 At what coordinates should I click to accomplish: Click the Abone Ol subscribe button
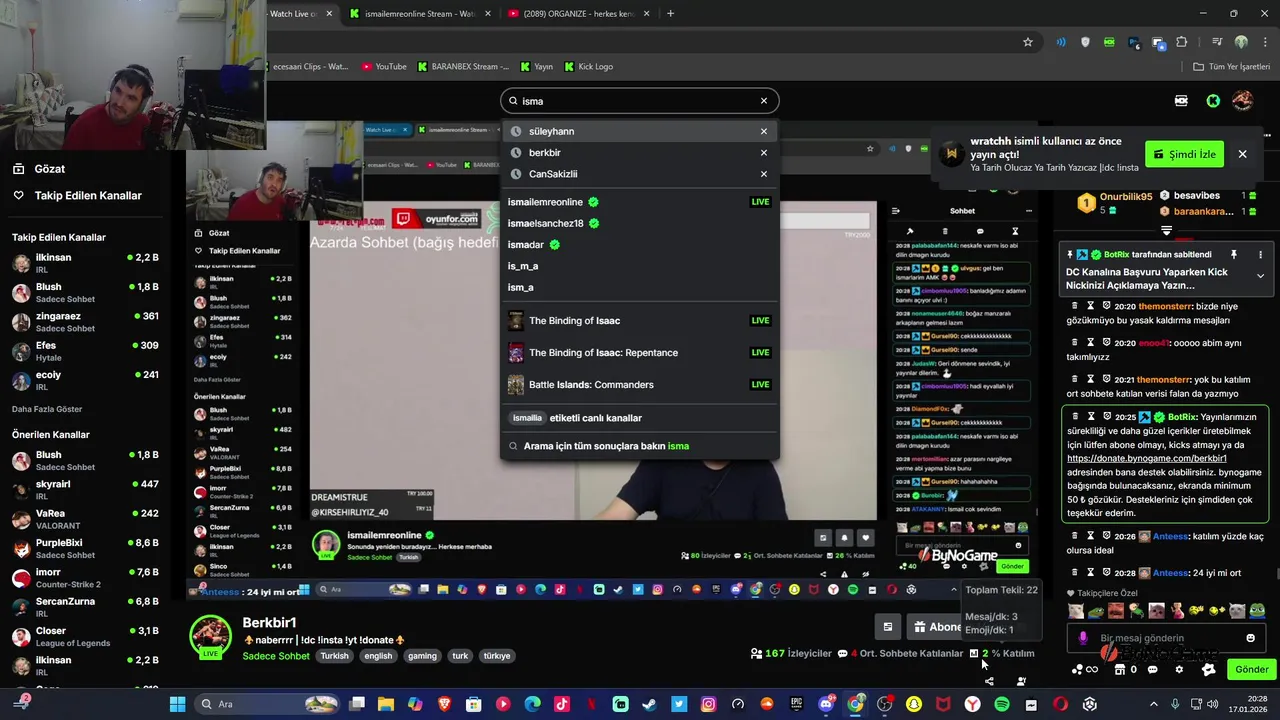[936, 627]
